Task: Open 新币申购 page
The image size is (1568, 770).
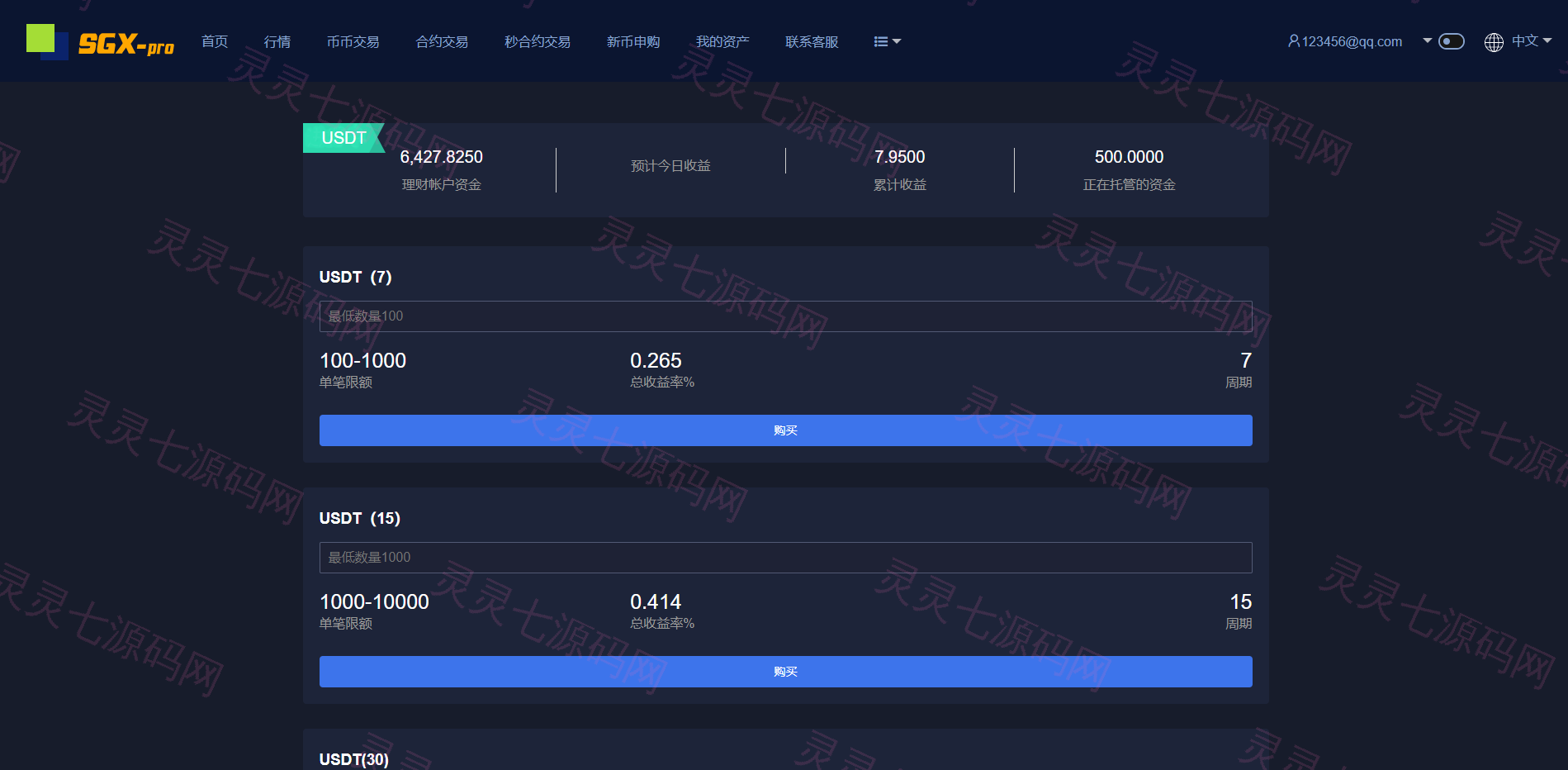Action: pyautogui.click(x=633, y=41)
